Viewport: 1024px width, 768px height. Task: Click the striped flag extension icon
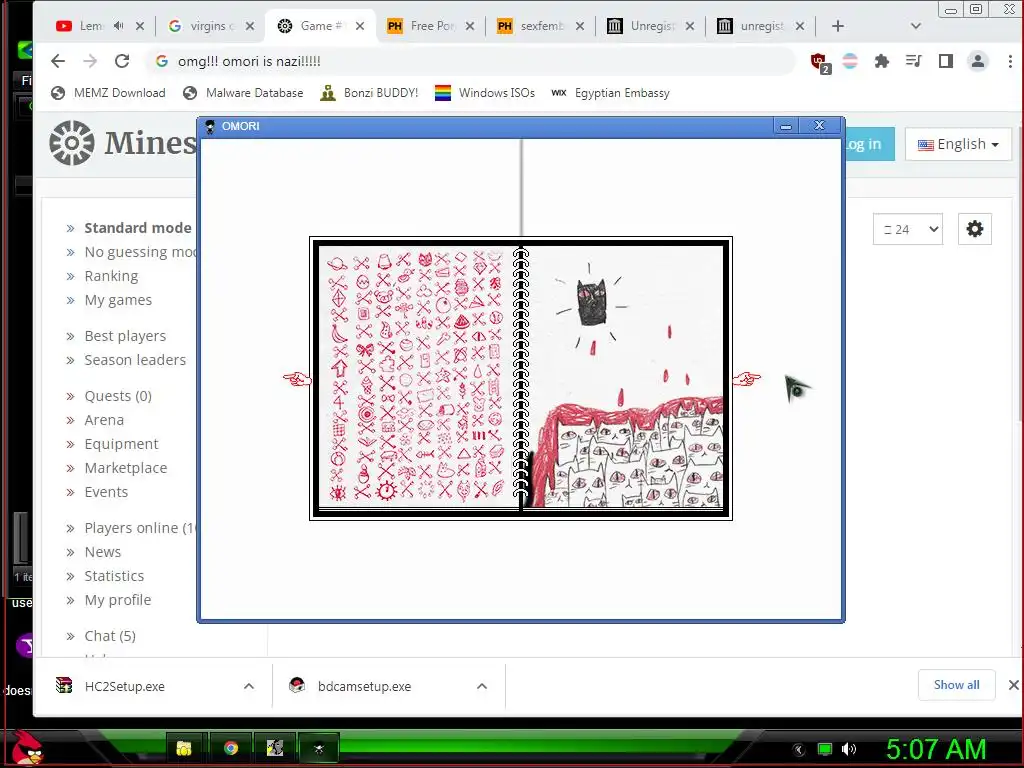(x=850, y=61)
